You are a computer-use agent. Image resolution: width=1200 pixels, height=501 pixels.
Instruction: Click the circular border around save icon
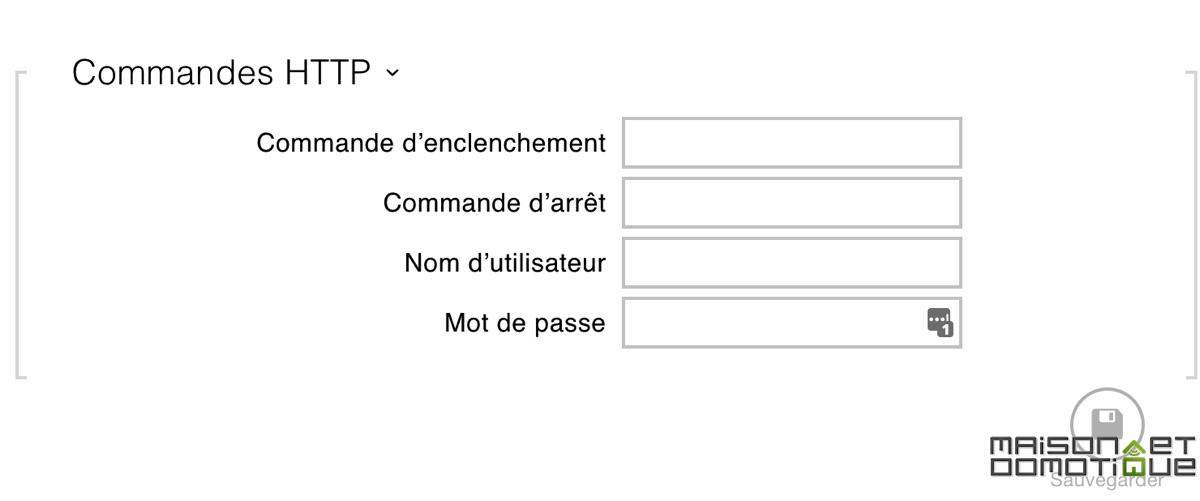(1106, 423)
